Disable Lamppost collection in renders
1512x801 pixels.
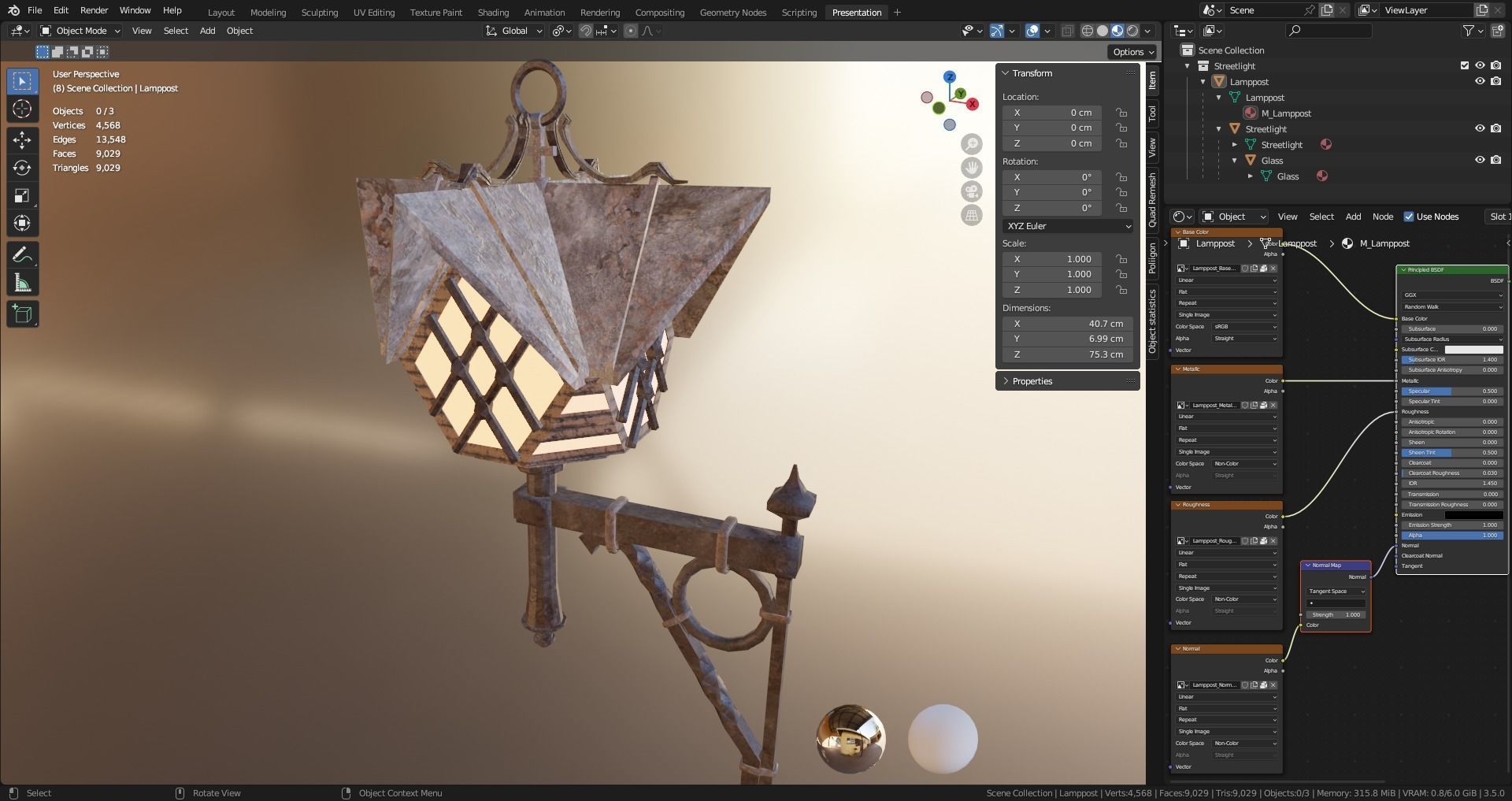click(1495, 81)
